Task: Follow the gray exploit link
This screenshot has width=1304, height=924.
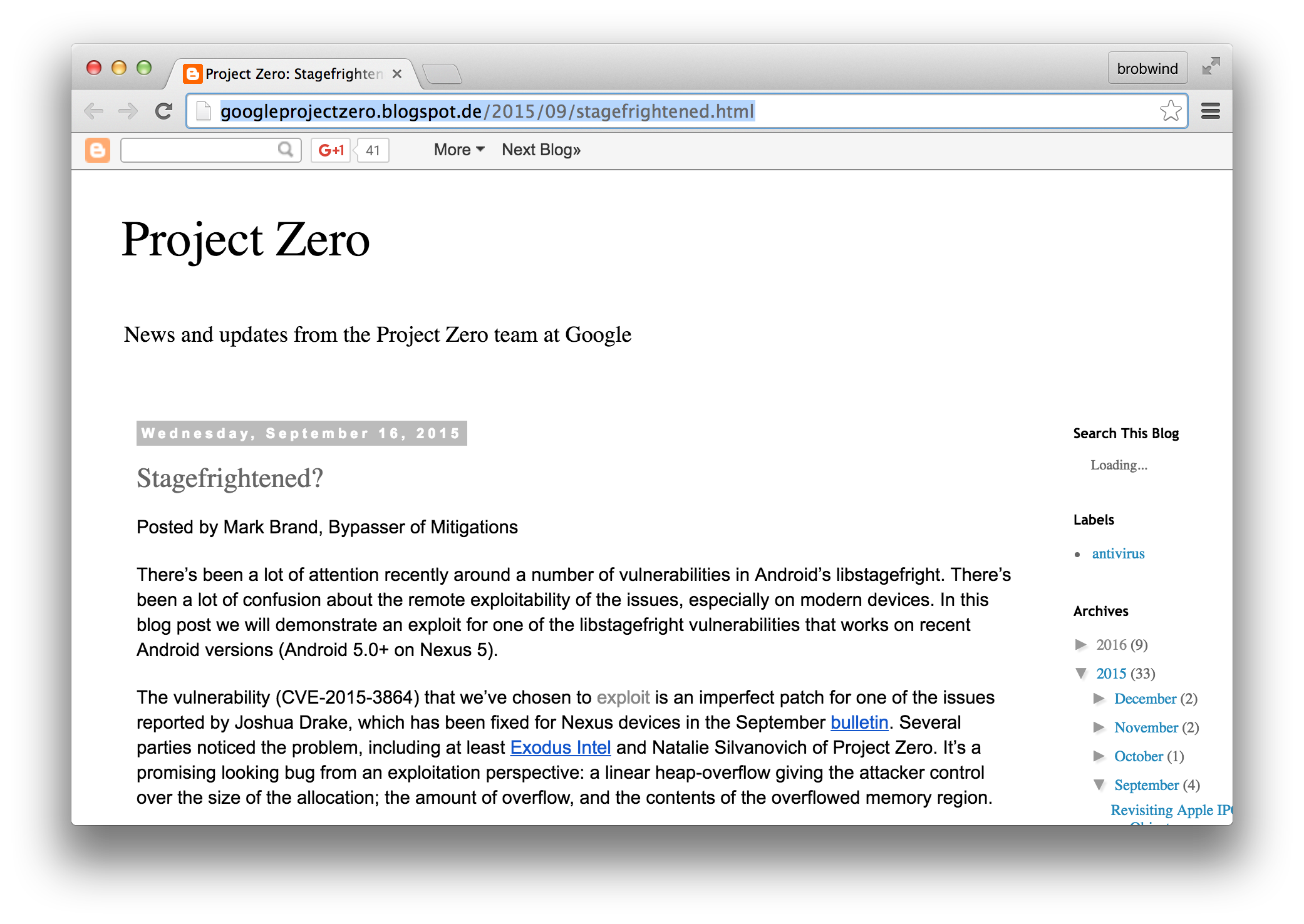Action: (623, 697)
